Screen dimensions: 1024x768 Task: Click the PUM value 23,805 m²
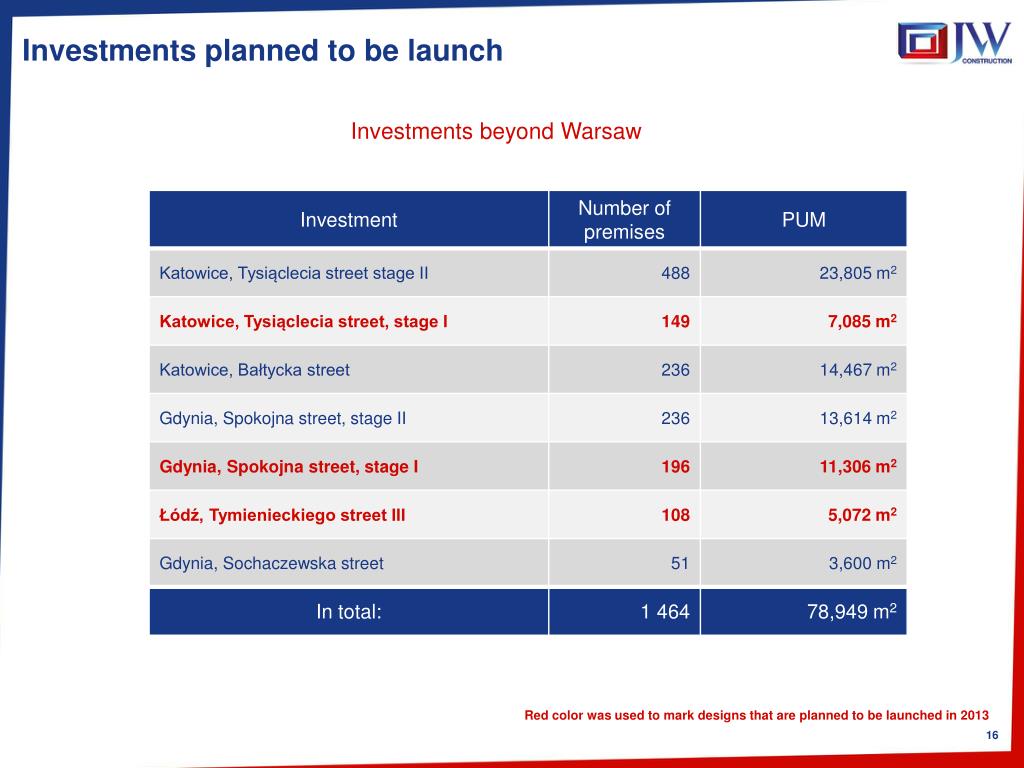(x=858, y=273)
